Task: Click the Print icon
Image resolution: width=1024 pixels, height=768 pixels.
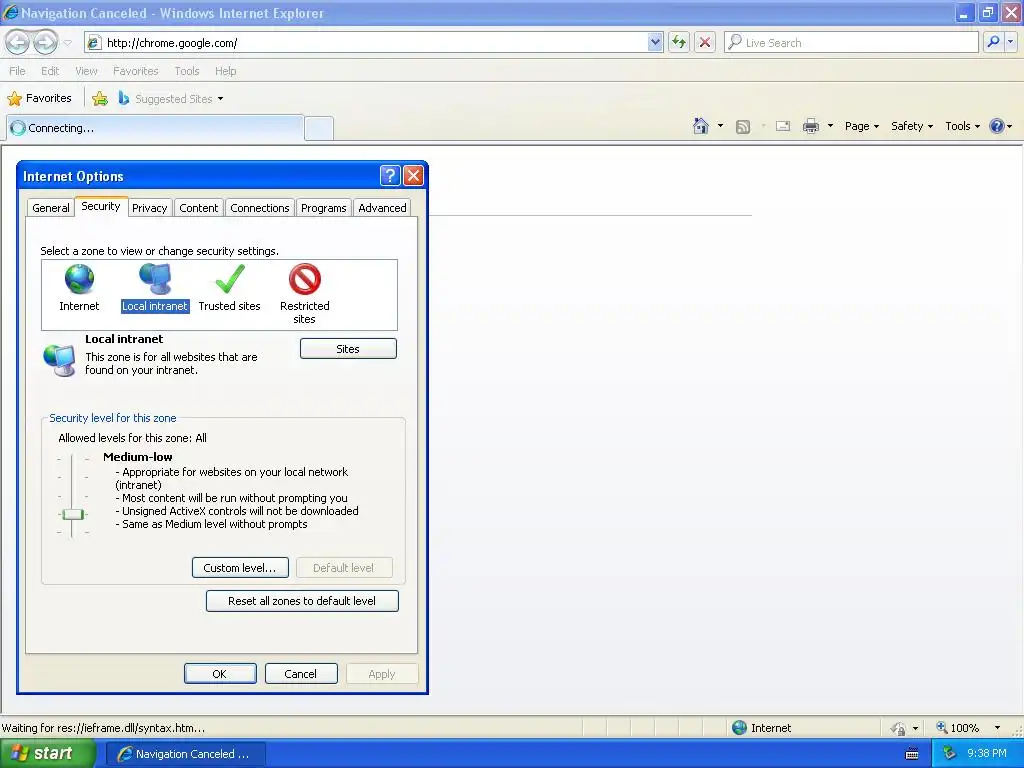Action: (810, 126)
